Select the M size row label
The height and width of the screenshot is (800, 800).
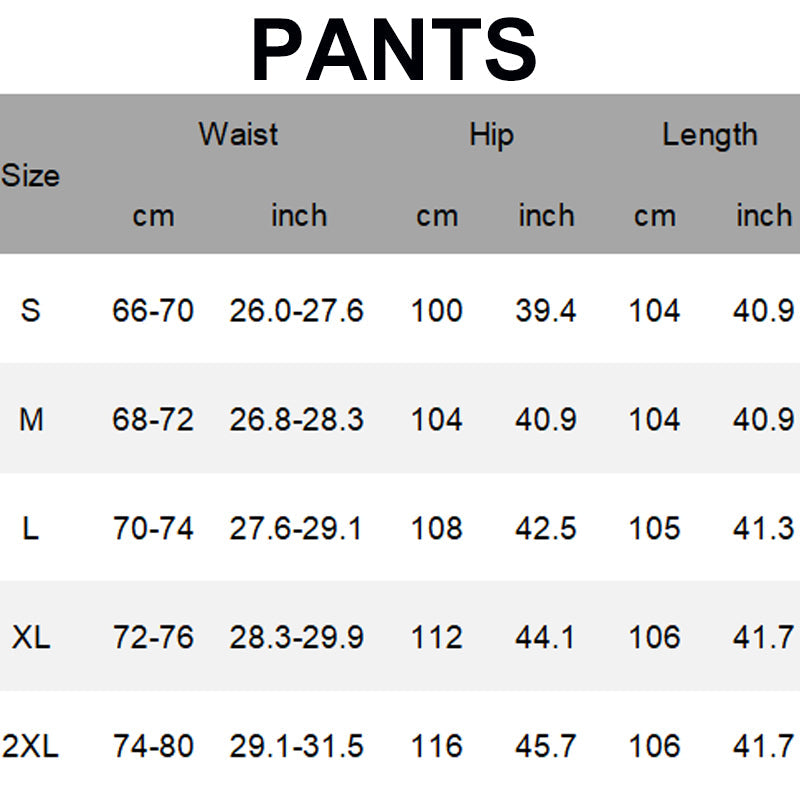pyautogui.click(x=31, y=419)
